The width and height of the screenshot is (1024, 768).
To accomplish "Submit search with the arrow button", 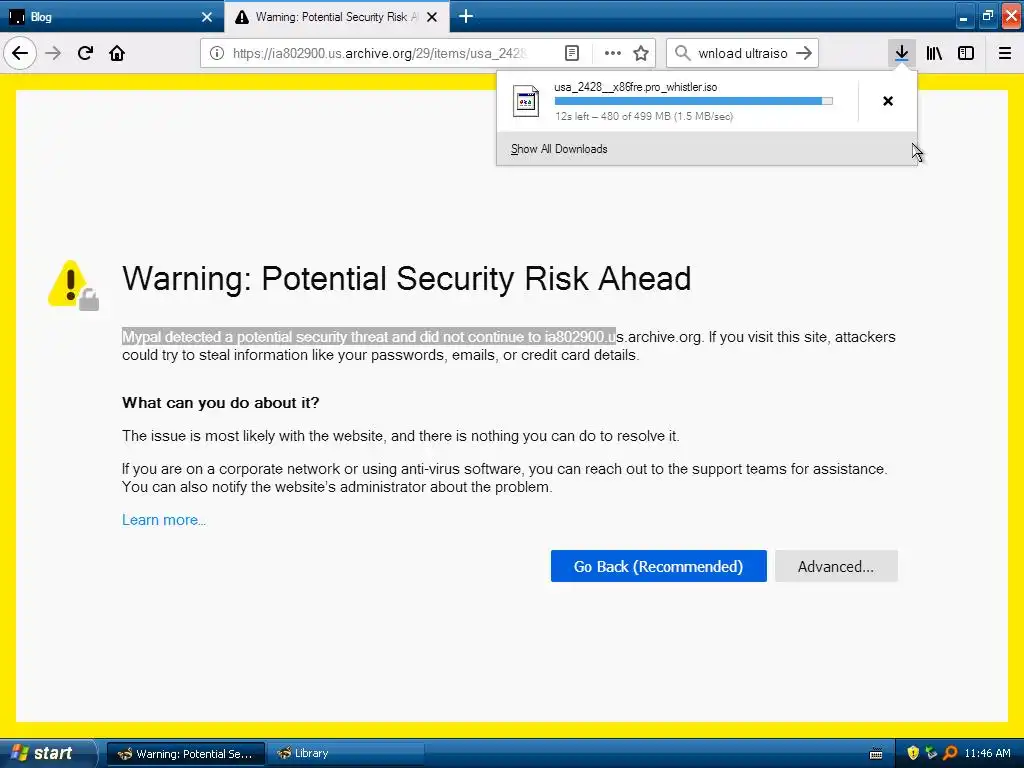I will (804, 53).
